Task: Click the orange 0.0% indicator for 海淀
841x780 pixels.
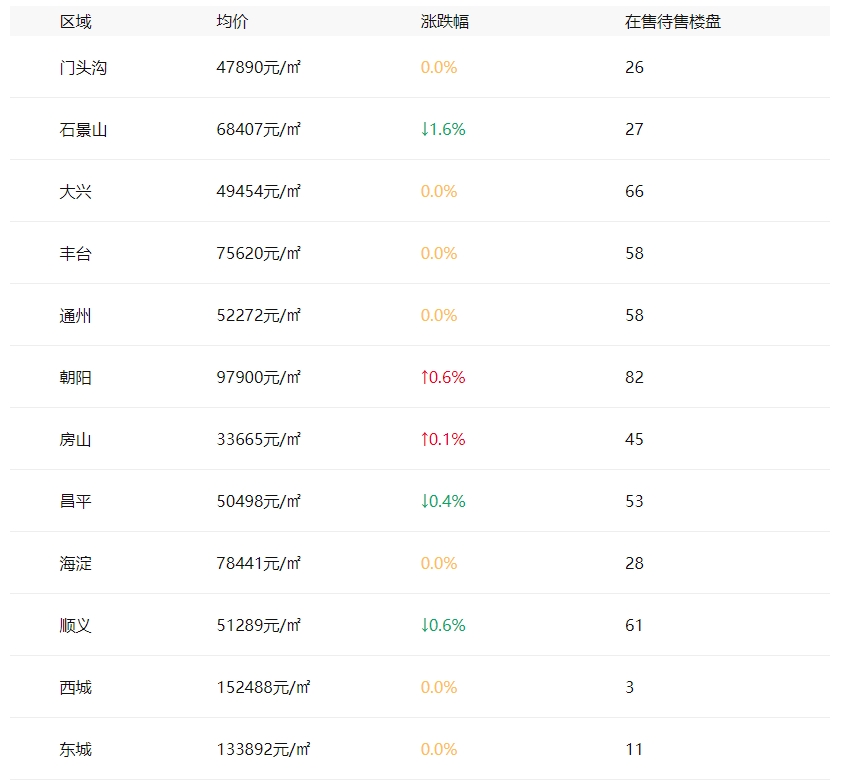Action: [438, 563]
